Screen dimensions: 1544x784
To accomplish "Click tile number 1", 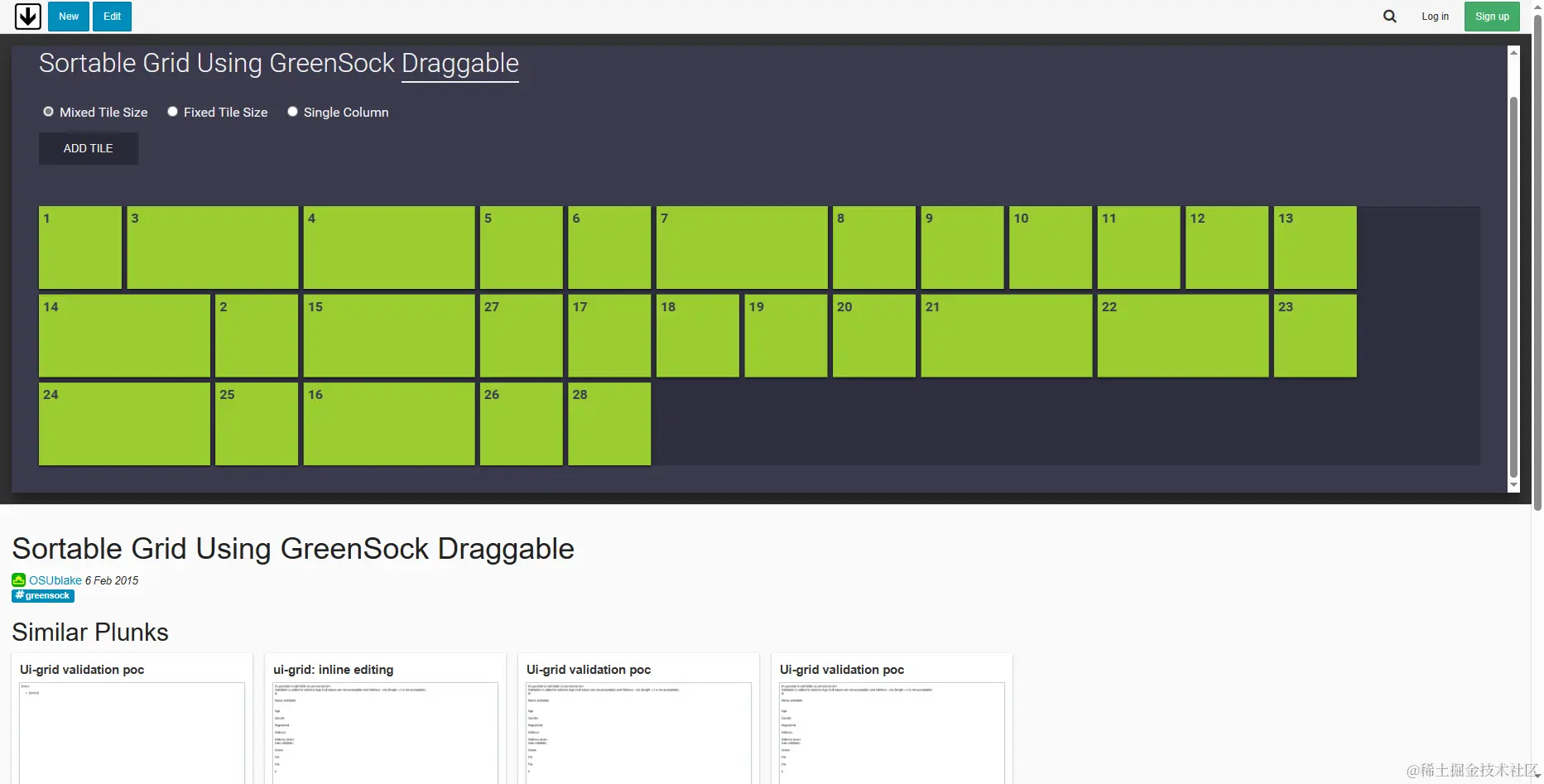I will [x=80, y=248].
